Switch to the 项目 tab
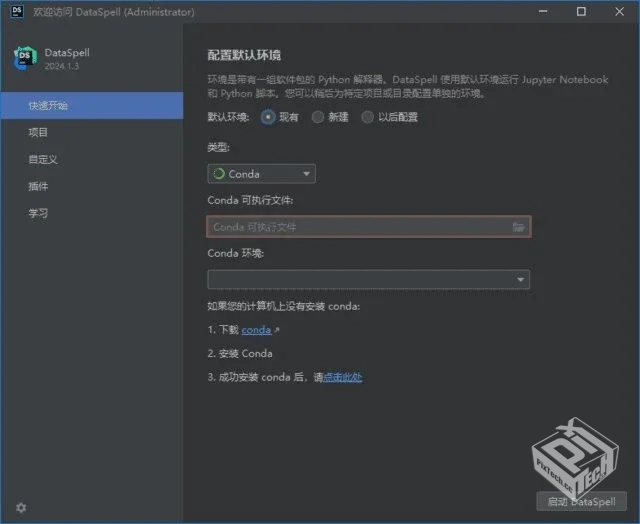Screen dimensions: 640x524 click(x=92, y=132)
